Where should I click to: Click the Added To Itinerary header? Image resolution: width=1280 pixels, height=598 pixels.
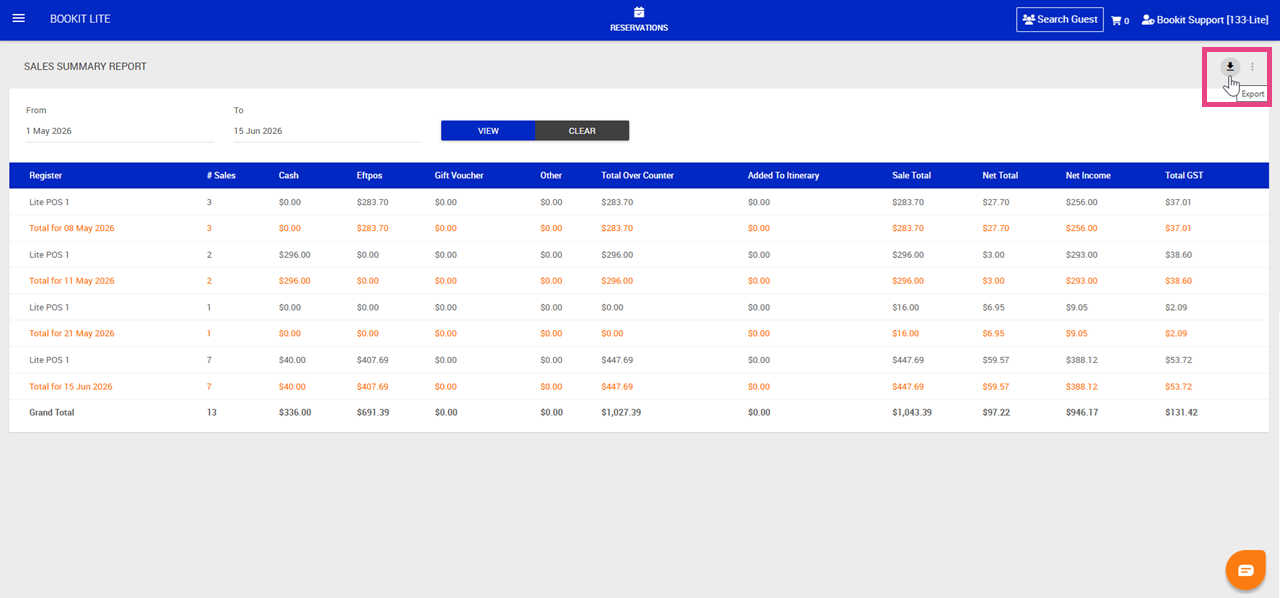pos(783,176)
